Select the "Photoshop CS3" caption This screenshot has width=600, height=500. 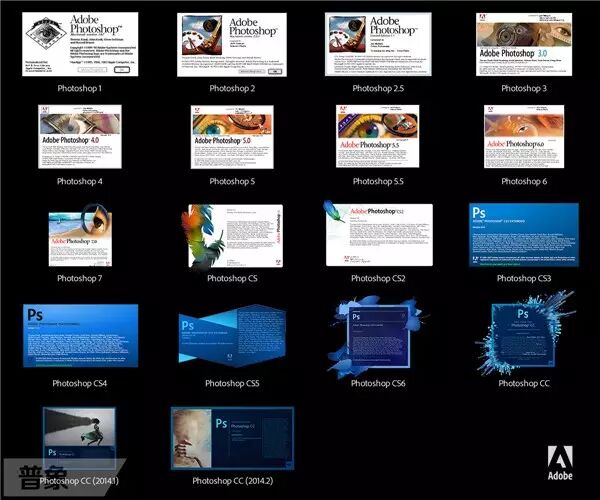tap(524, 279)
